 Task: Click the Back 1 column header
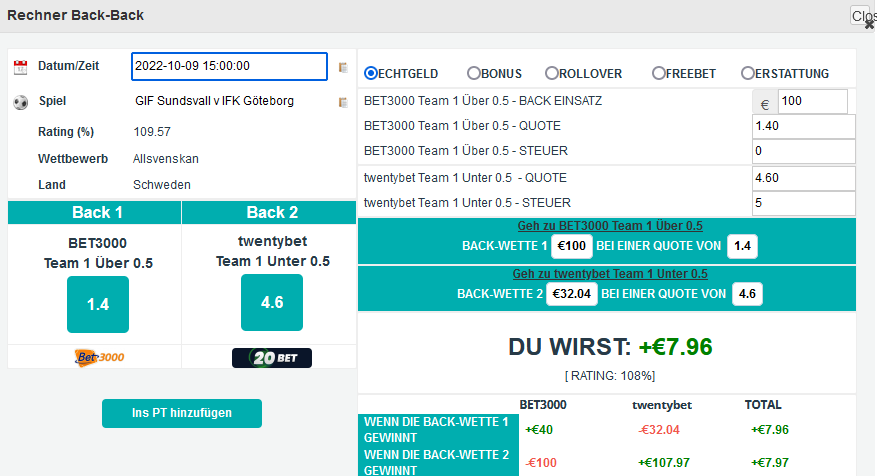pos(95,213)
